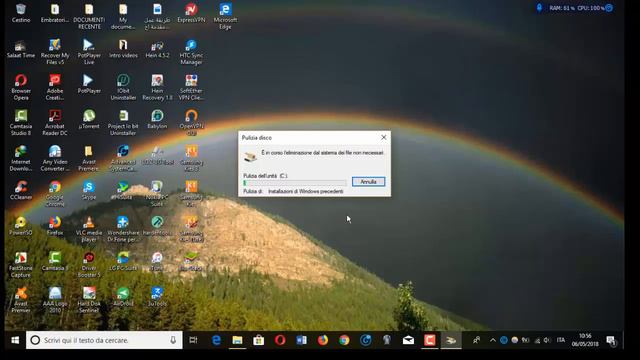
Task: Select the Google Chrome desktop shortcut
Action: (55, 194)
